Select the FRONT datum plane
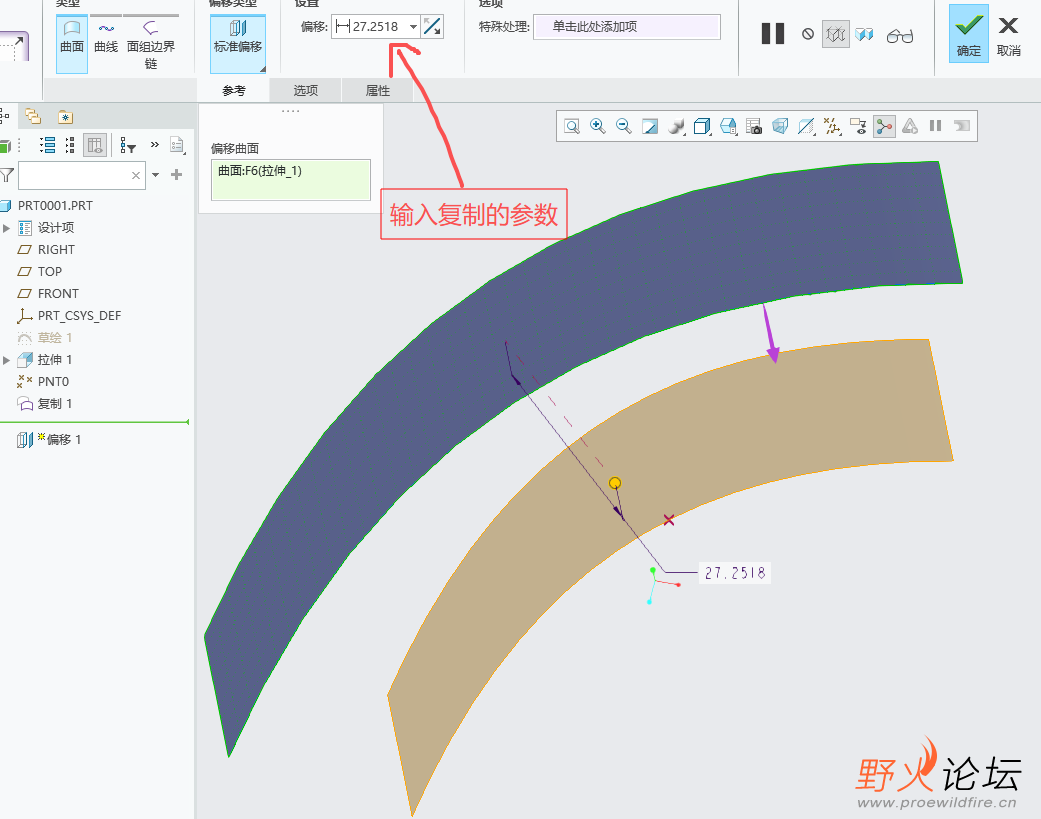 click(x=58, y=293)
